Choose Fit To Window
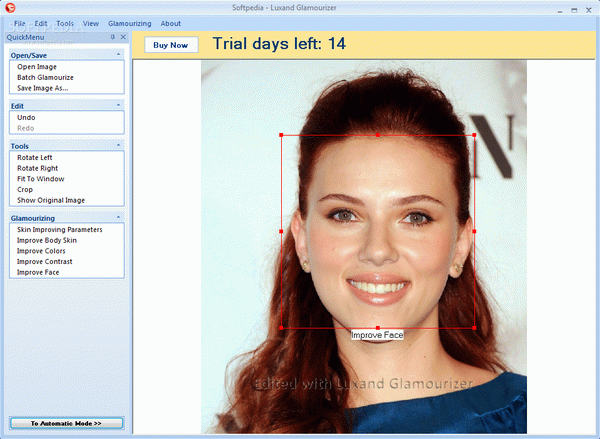 tap(41, 179)
